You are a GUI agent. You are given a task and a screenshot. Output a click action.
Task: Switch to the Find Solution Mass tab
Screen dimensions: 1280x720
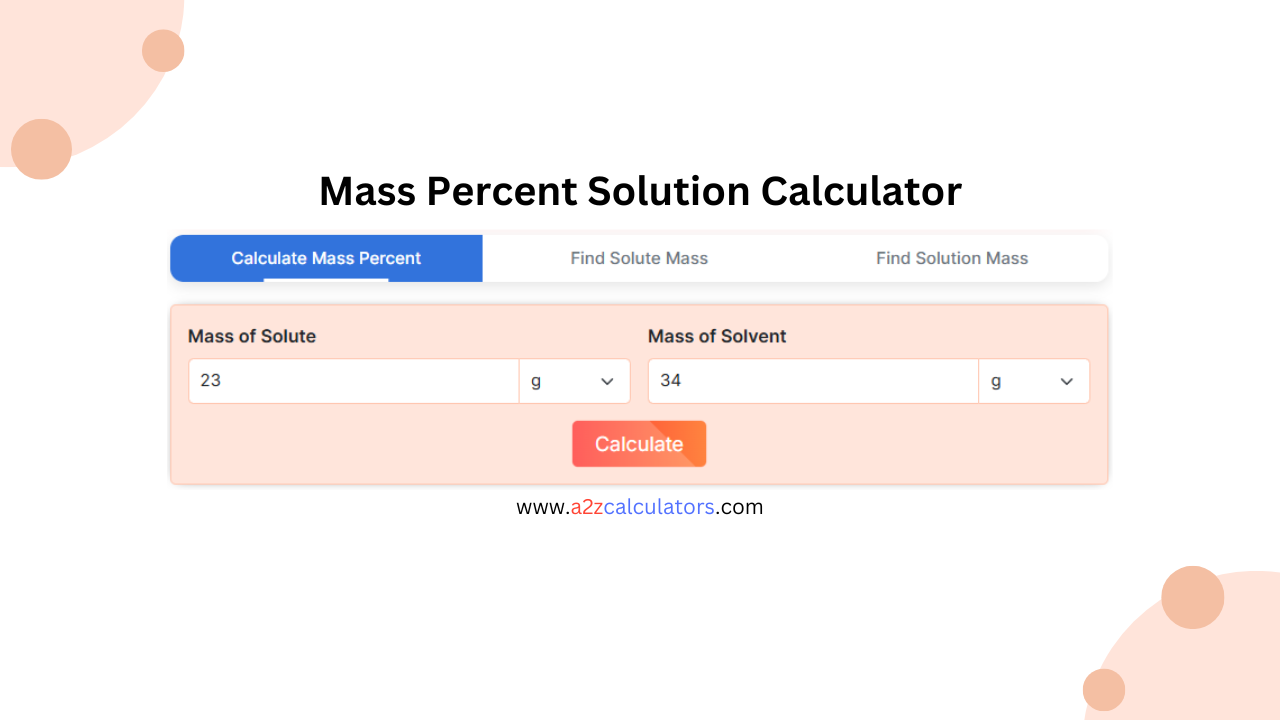pos(951,258)
